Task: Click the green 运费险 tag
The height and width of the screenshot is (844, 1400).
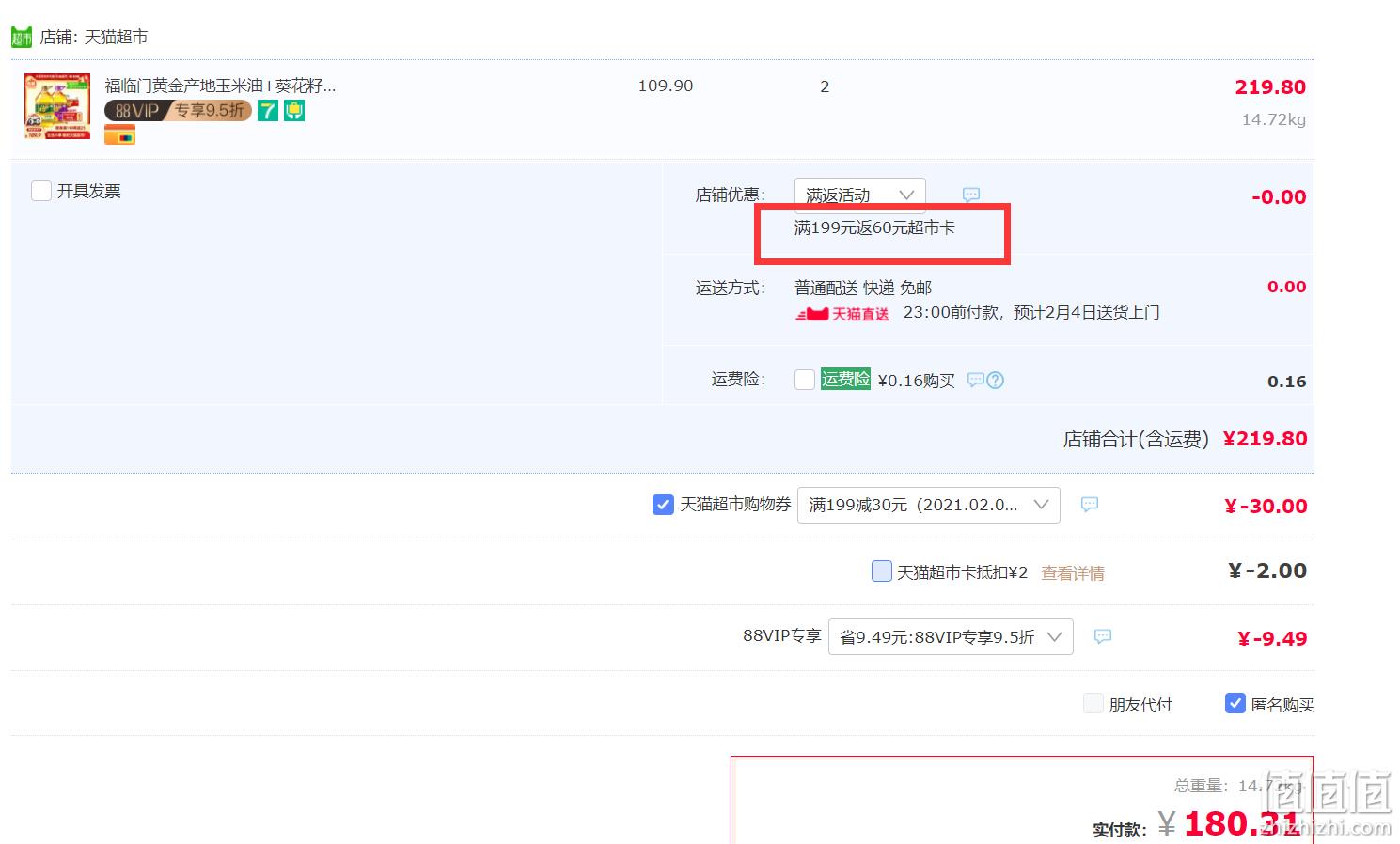Action: (x=845, y=379)
